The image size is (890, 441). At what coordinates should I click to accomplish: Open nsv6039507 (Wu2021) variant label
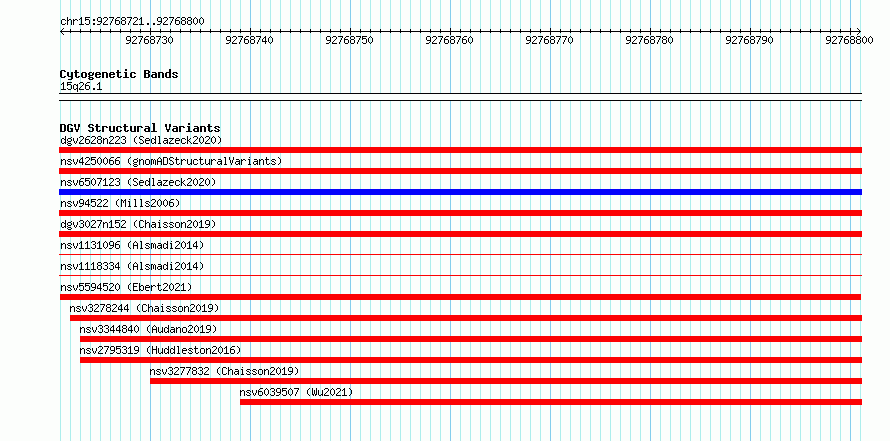tap(296, 392)
